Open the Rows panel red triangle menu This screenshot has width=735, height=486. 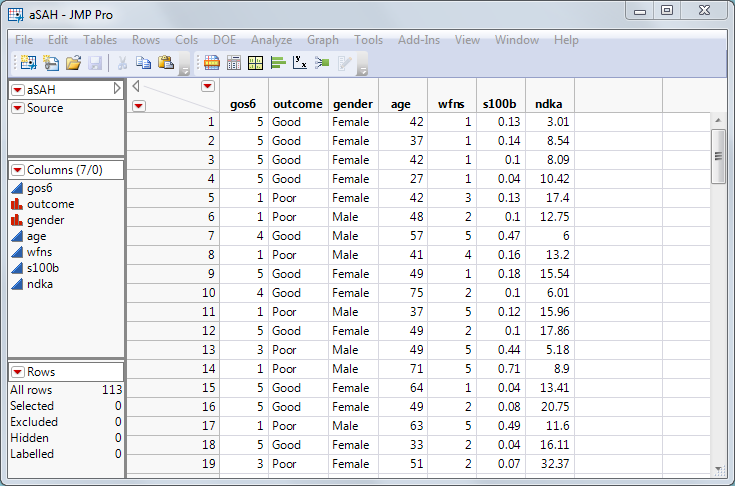[x=18, y=372]
